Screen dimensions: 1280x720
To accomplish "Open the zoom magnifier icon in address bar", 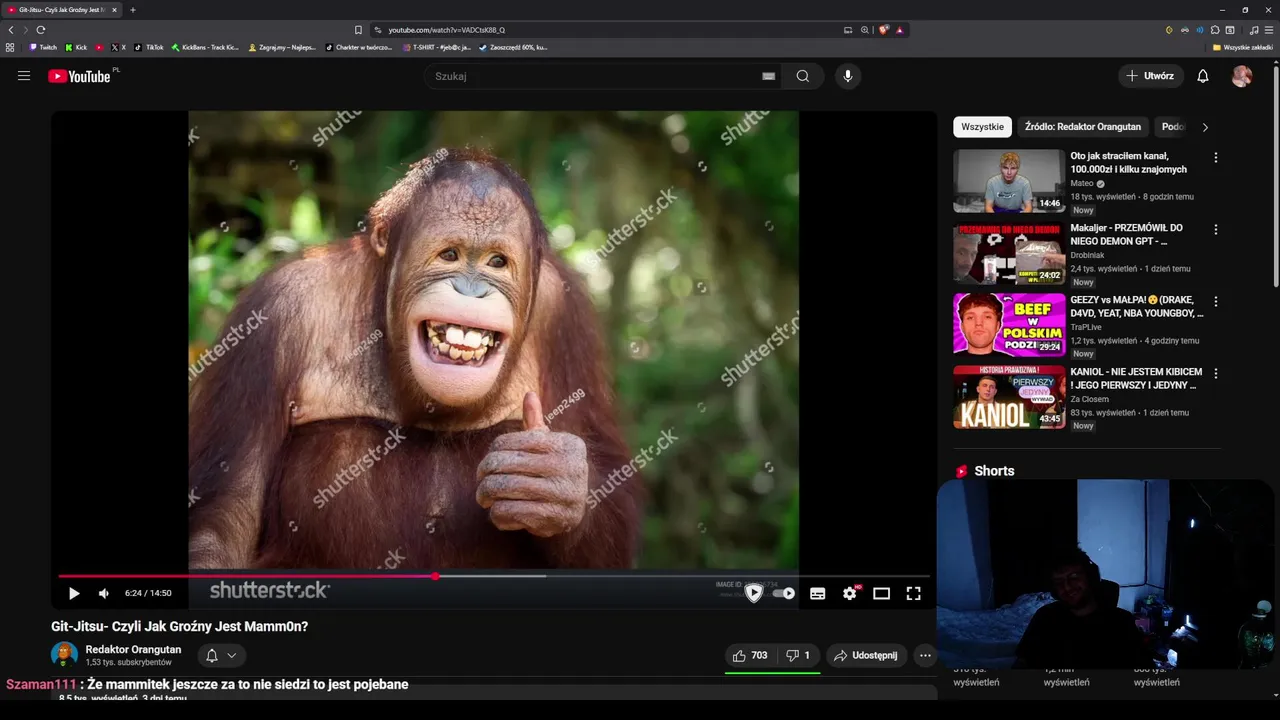I will coord(865,30).
